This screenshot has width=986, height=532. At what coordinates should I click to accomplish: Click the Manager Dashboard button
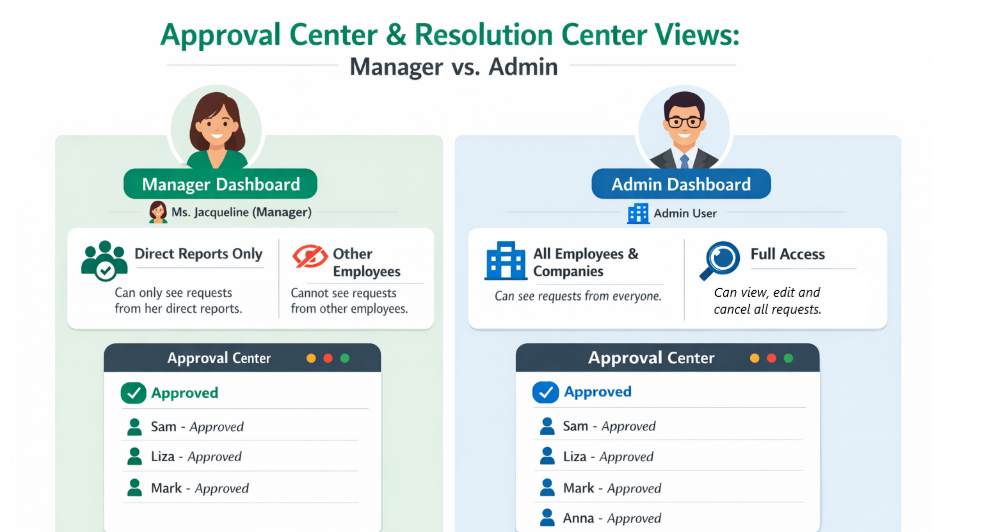click(x=220, y=184)
